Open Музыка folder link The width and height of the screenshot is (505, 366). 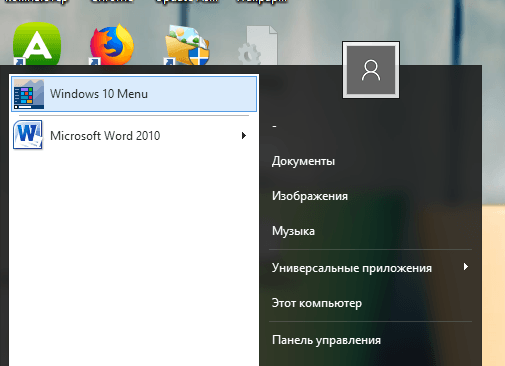(x=293, y=231)
